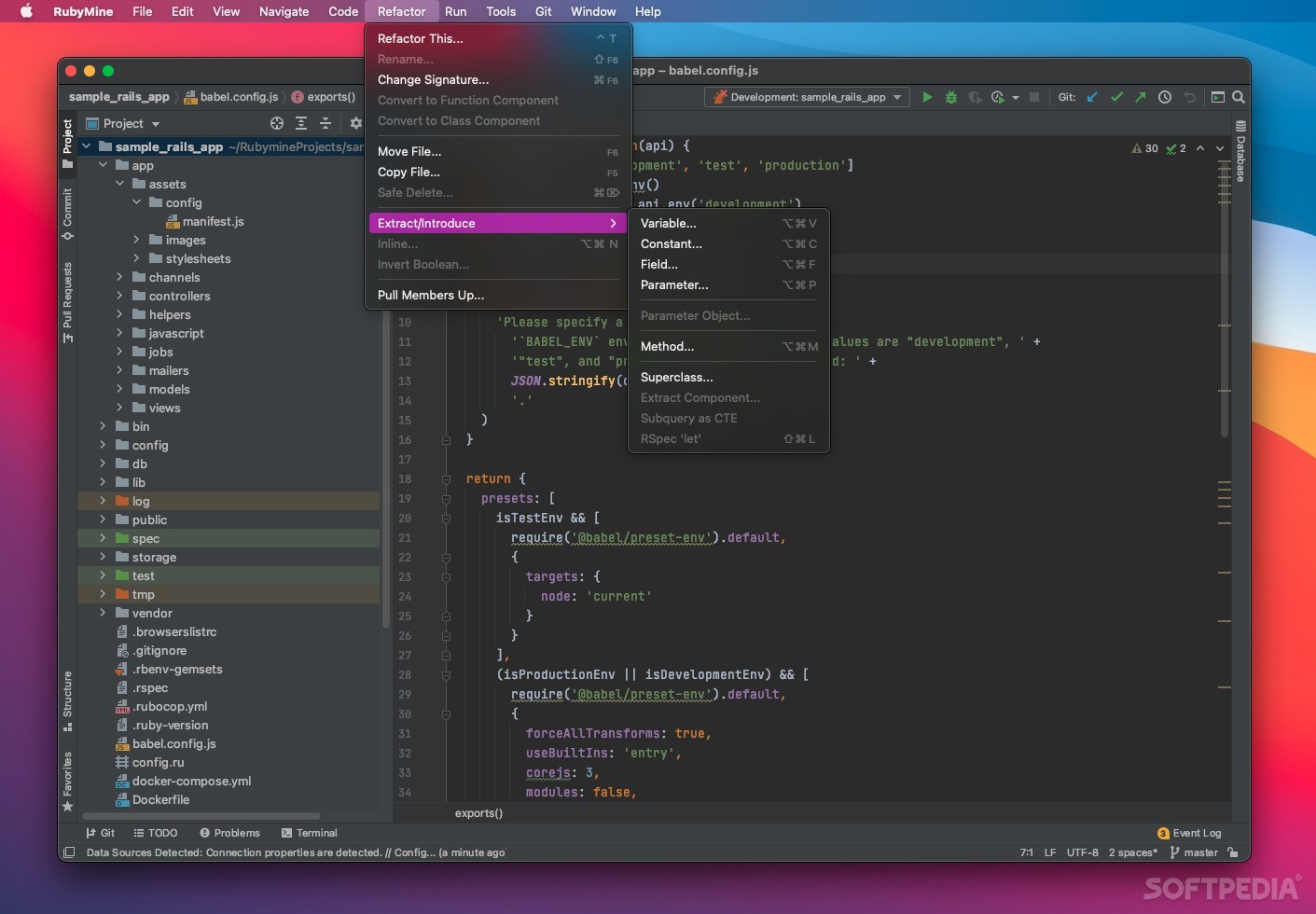Open Project panel settings gear

(x=355, y=123)
